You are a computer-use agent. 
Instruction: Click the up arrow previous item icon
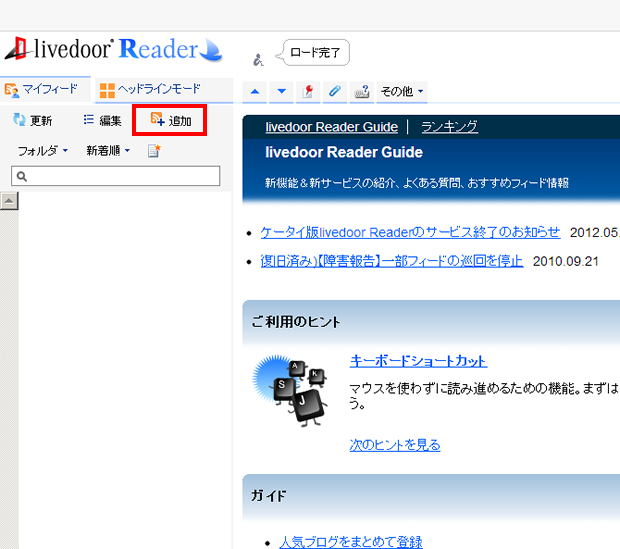click(x=255, y=91)
